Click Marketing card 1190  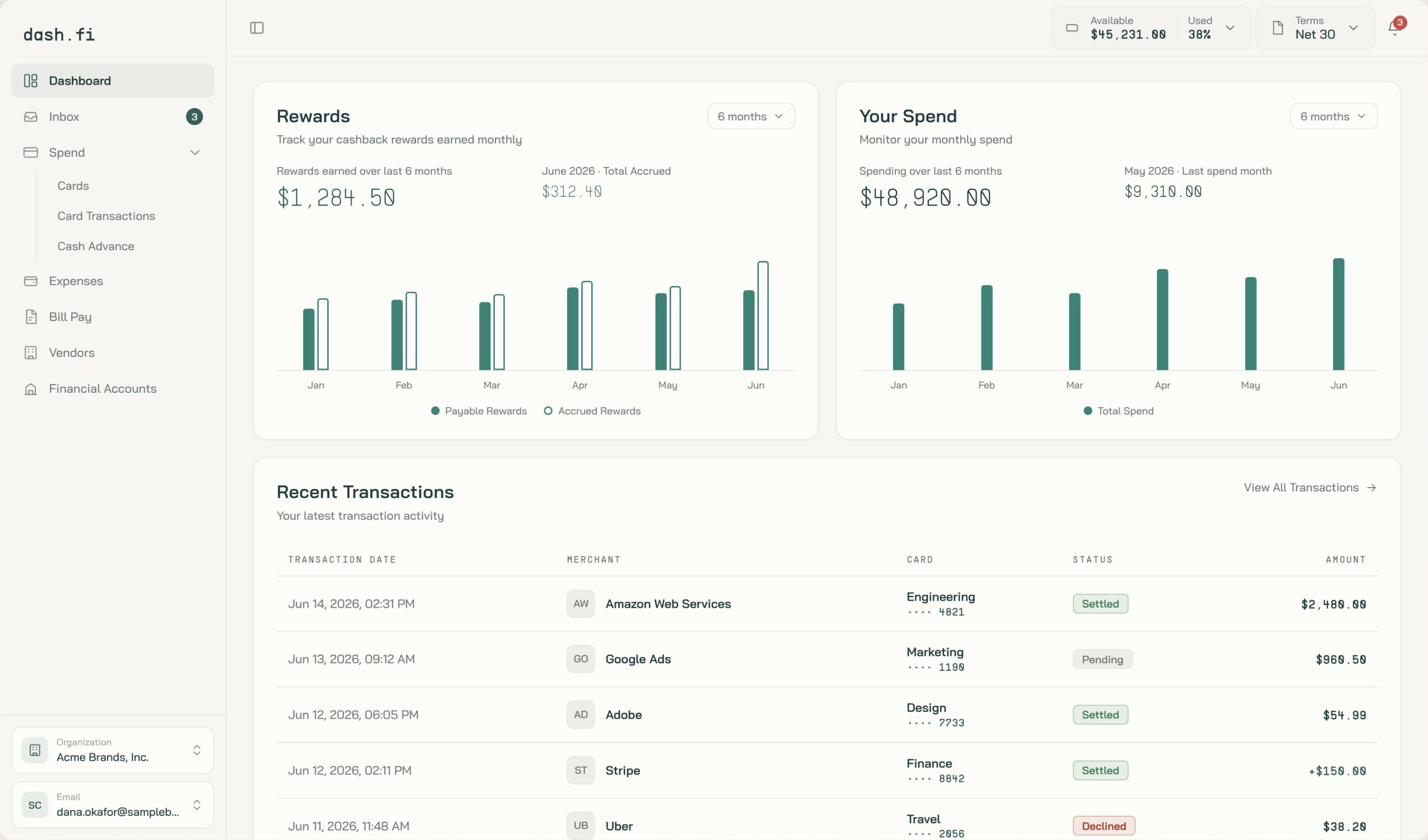click(935, 659)
